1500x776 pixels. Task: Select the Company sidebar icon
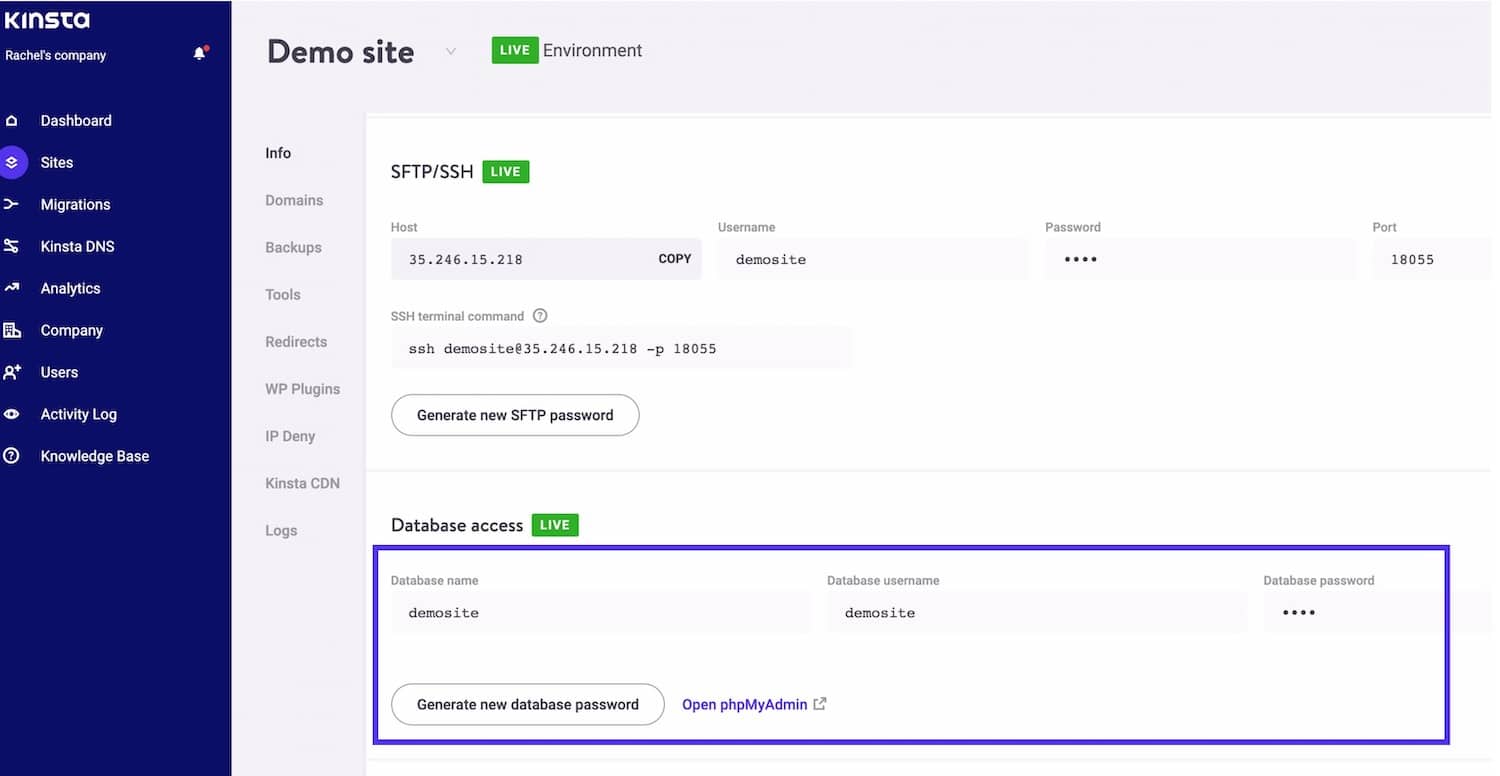coord(71,330)
